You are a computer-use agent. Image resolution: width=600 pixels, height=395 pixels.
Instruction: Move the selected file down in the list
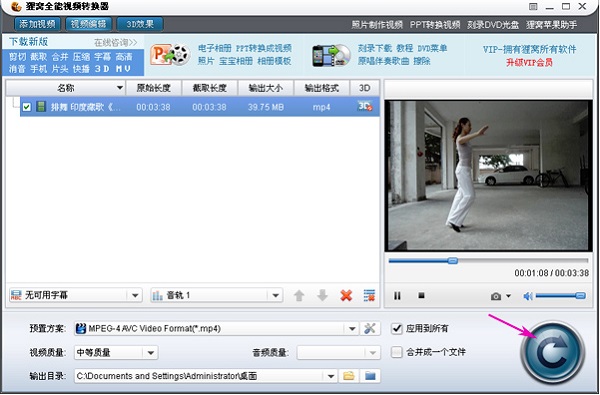322,295
